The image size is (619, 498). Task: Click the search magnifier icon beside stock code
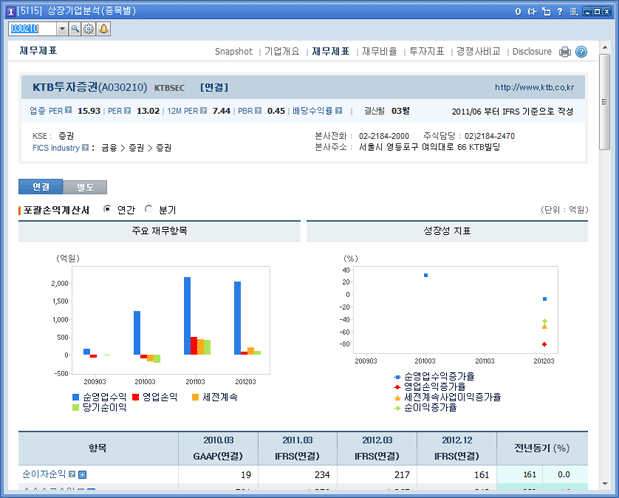coord(75,29)
